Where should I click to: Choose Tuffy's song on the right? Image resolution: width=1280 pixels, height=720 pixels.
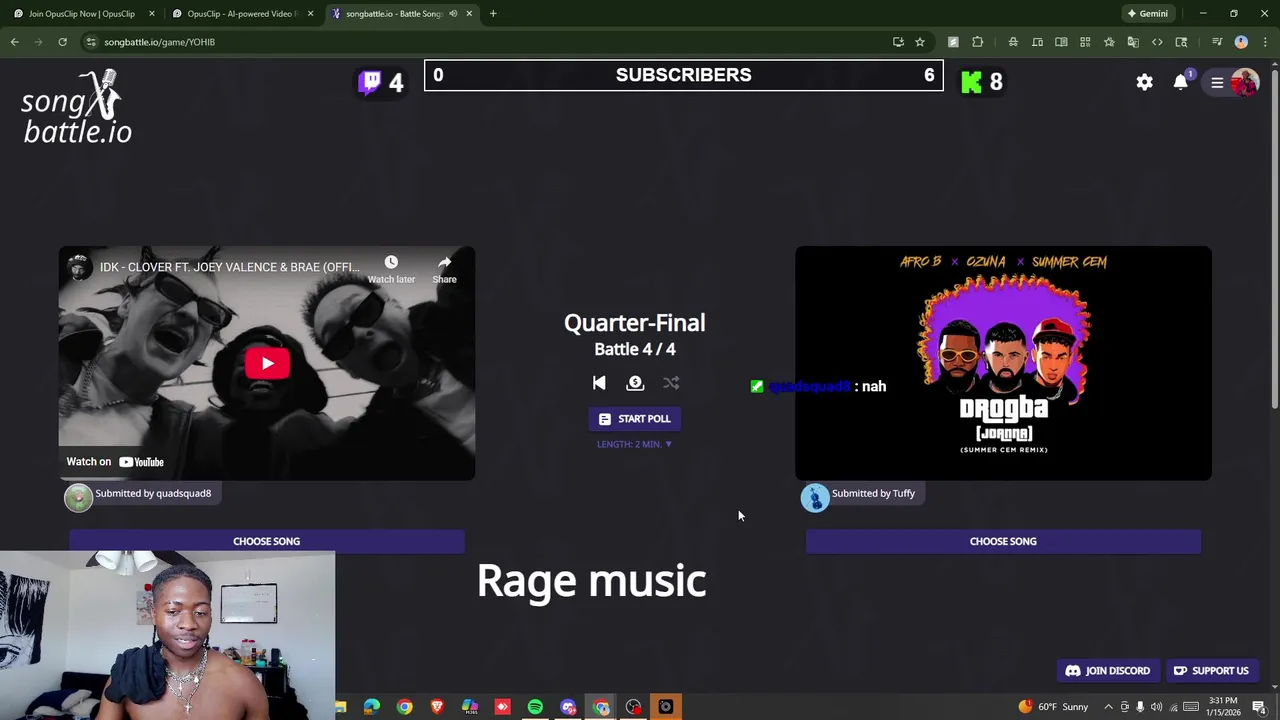pyautogui.click(x=1003, y=541)
